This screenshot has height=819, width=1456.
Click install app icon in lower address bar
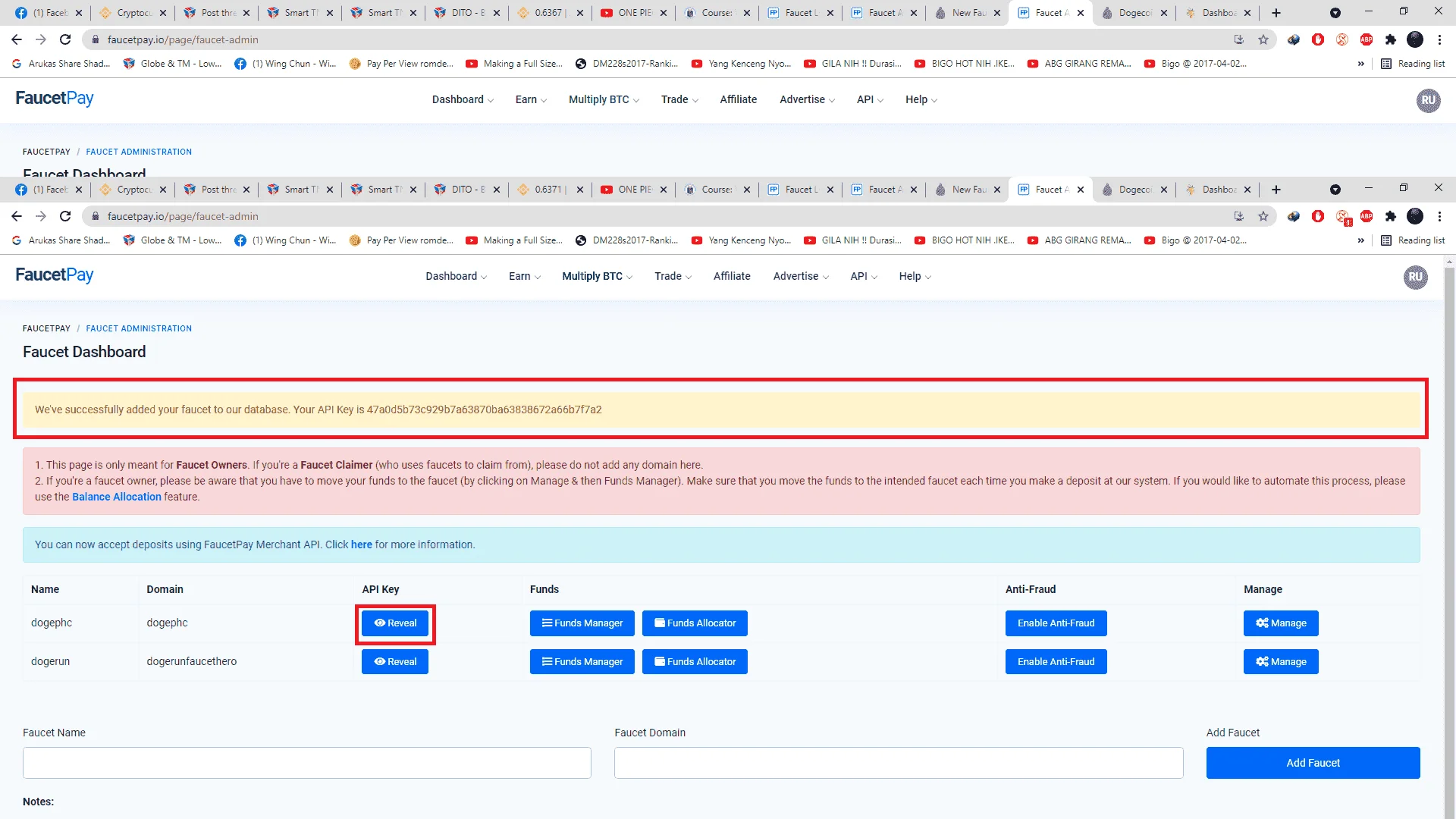tap(1239, 217)
